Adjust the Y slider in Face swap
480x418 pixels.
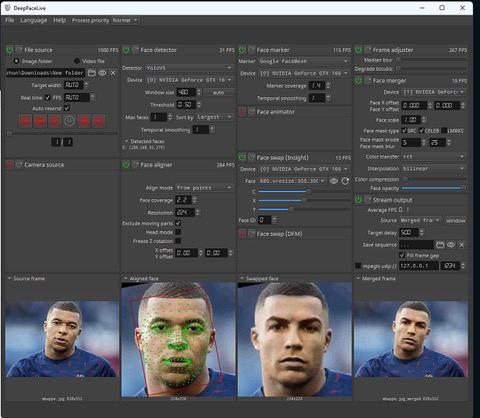(x=304, y=209)
